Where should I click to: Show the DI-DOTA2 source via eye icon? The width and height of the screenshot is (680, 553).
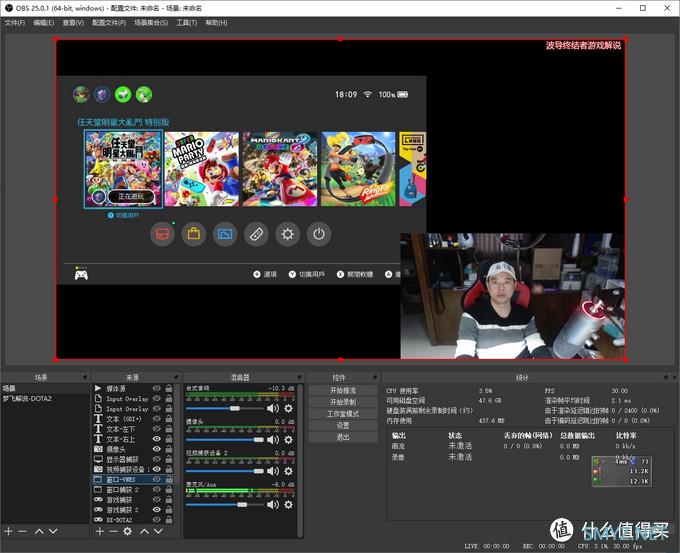click(157, 520)
